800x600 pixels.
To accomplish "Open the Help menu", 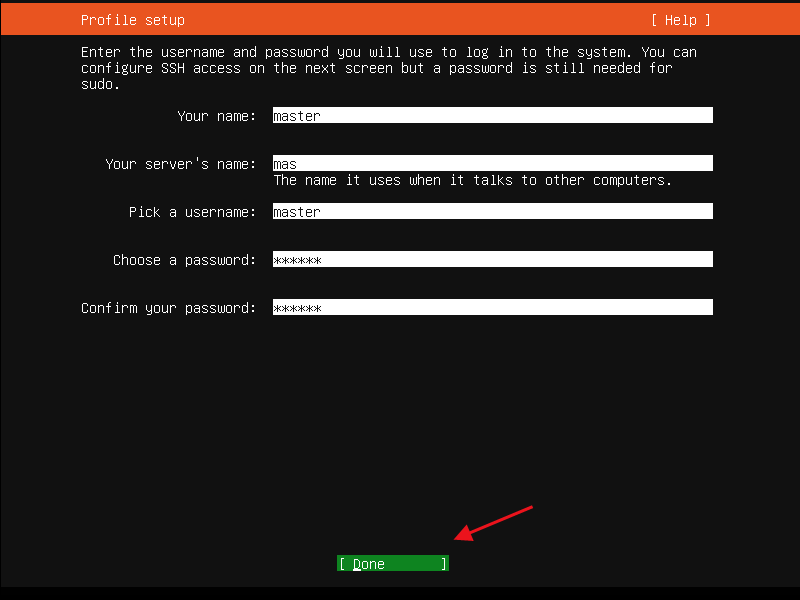I will (x=681, y=20).
